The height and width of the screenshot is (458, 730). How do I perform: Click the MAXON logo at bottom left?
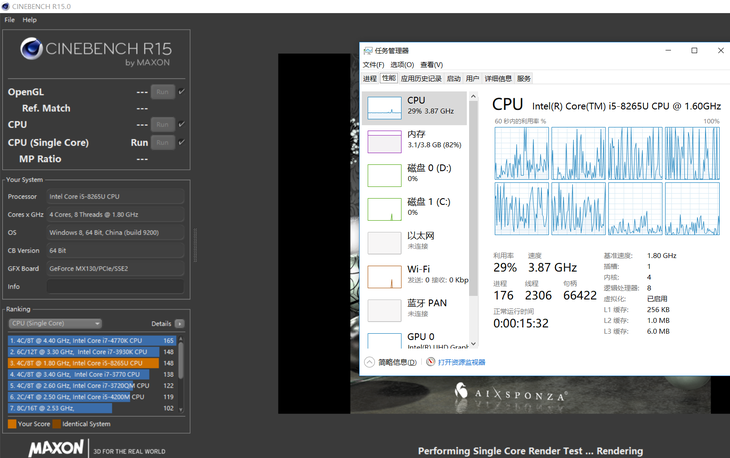click(56, 448)
